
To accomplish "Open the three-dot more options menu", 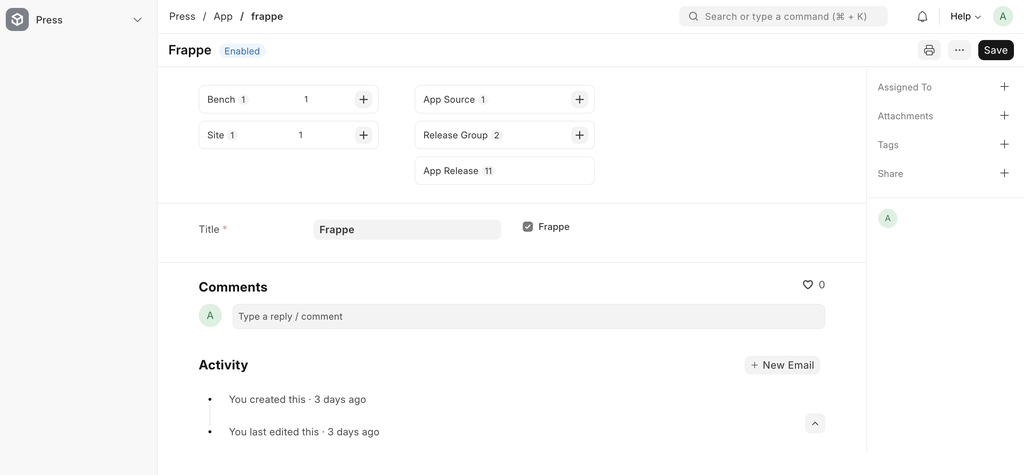I will [959, 50].
